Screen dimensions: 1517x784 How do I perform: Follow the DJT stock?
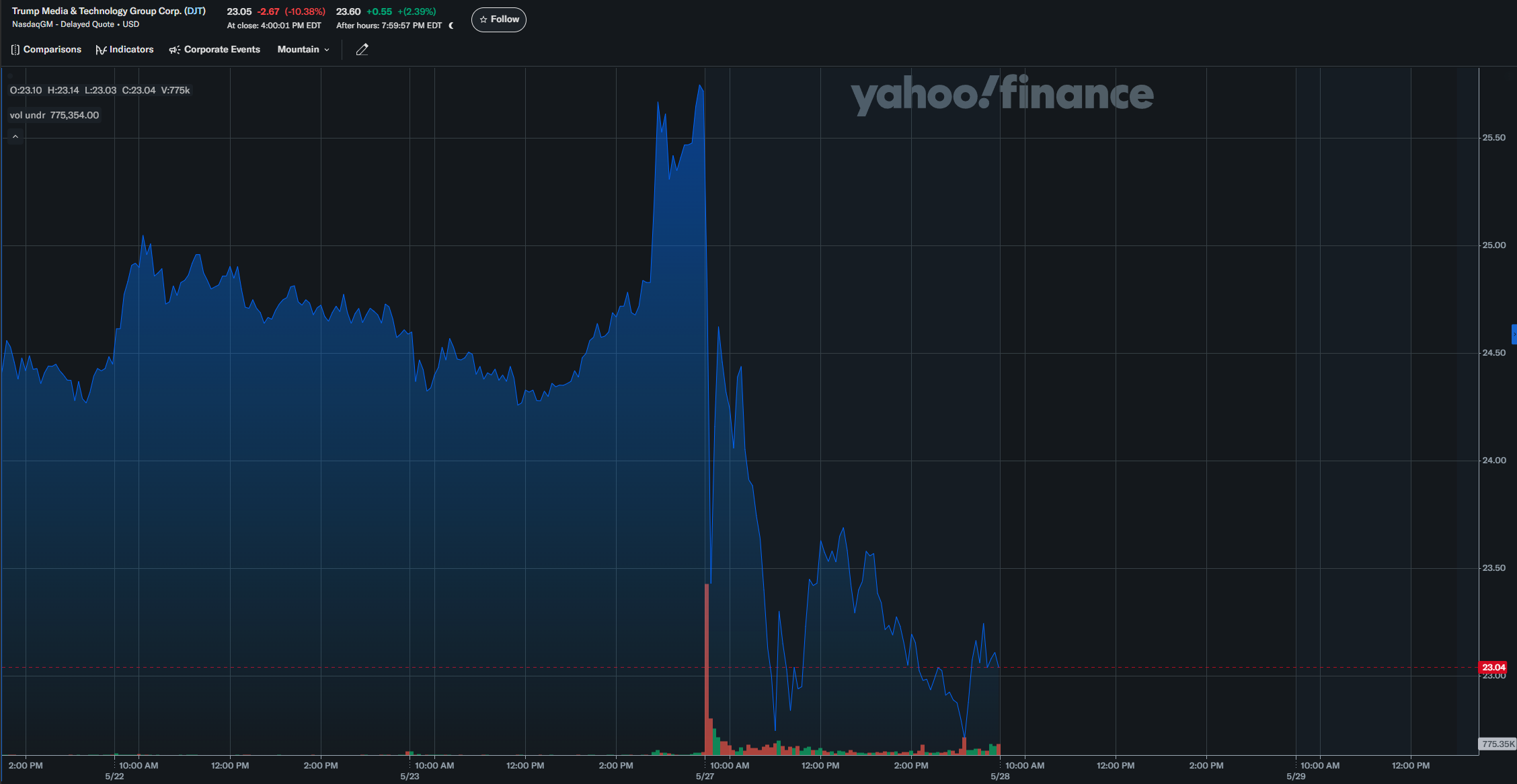coord(499,19)
